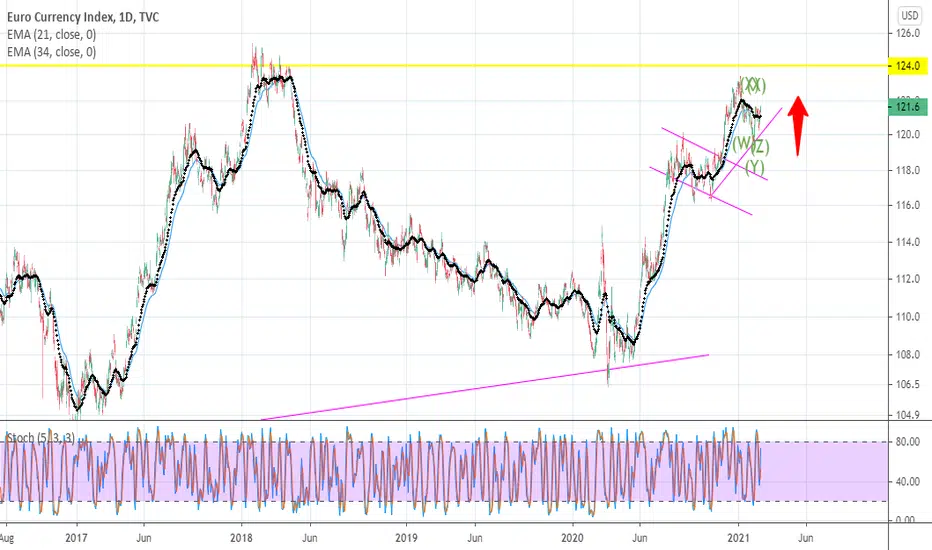The height and width of the screenshot is (550, 932).
Task: Click the 2019 time axis label
Action: [407, 538]
